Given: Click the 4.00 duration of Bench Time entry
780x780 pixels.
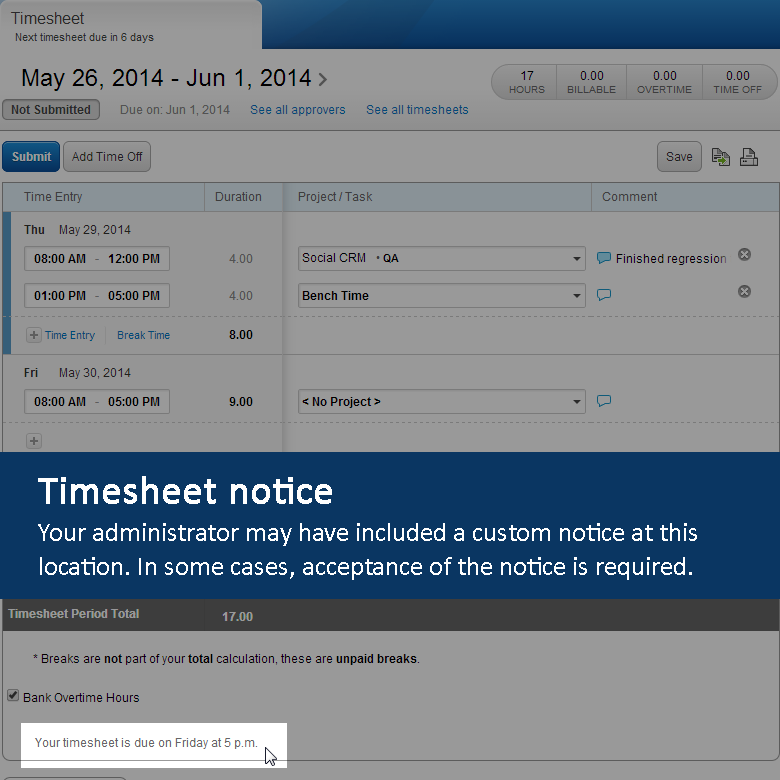Looking at the screenshot, I should [x=241, y=295].
